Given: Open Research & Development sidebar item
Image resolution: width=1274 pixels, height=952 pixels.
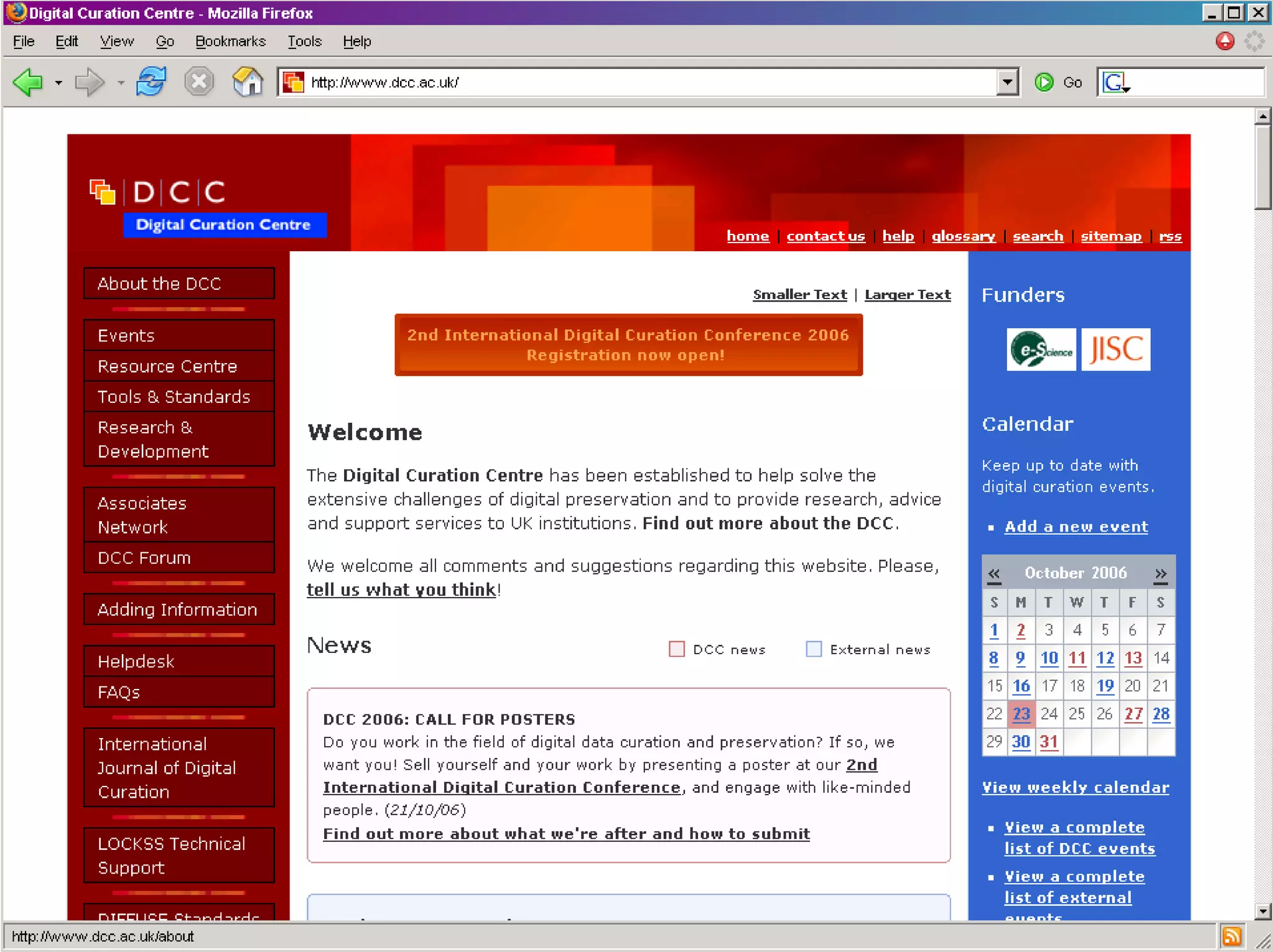Looking at the screenshot, I should pos(179,439).
